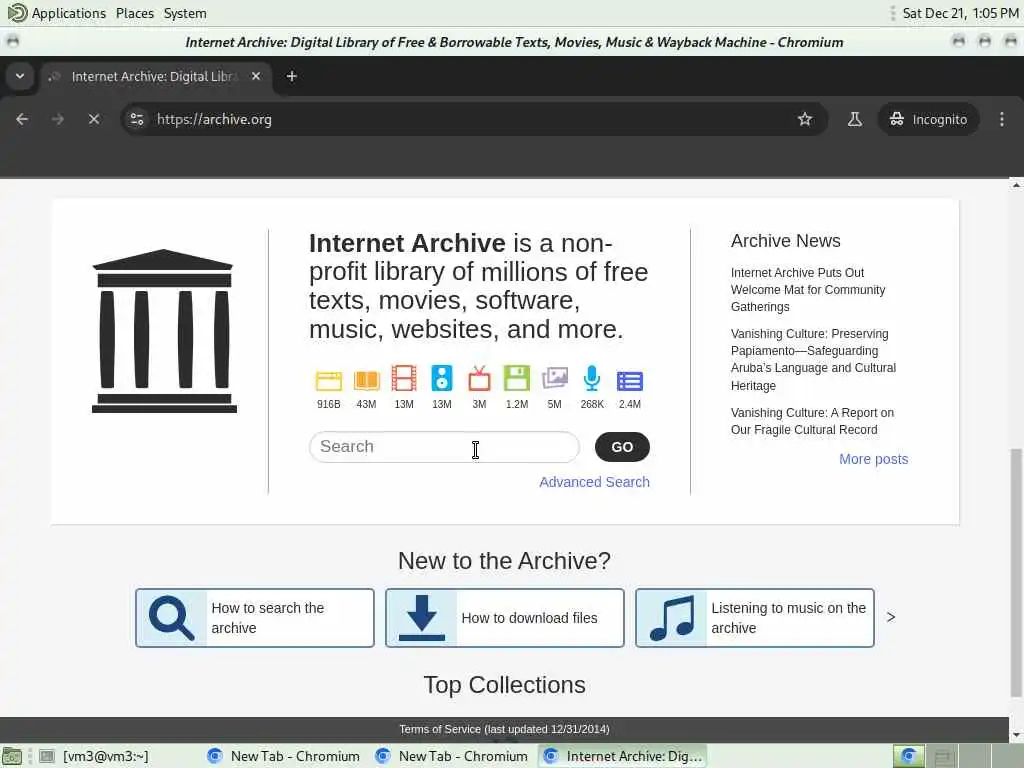Switch to the [vm3@vm3:~] terminal taskbar item

95,756
